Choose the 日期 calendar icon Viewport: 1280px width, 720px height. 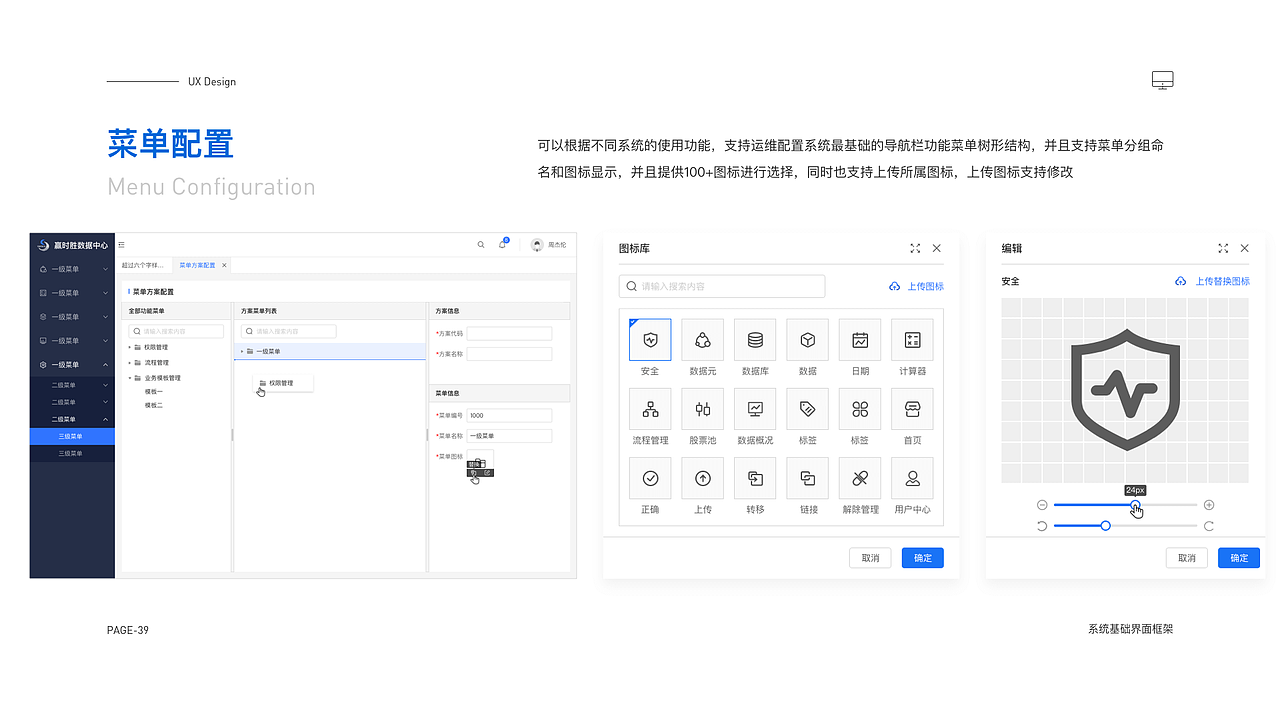[x=860, y=340]
